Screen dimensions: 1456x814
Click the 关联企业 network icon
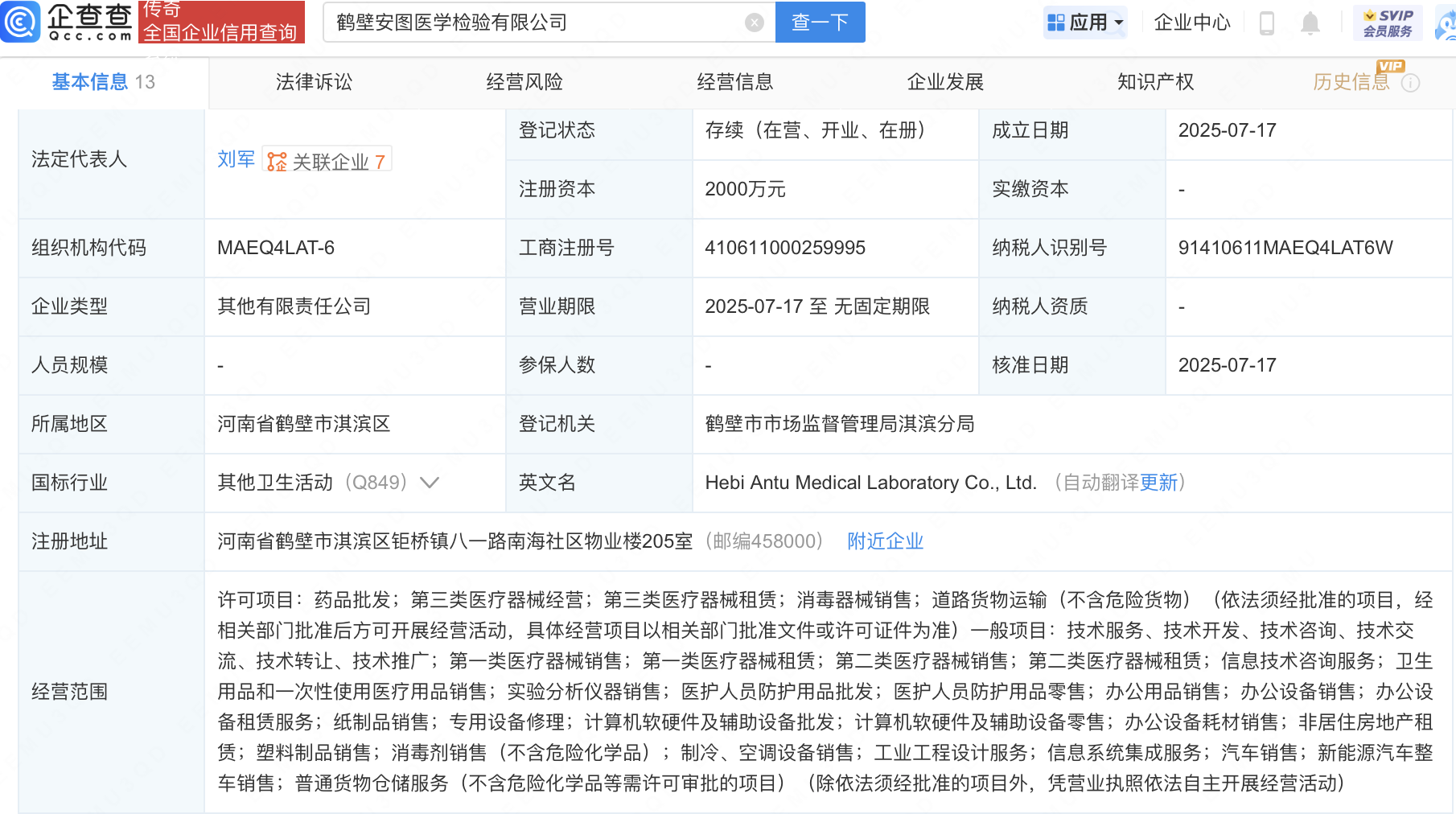pyautogui.click(x=277, y=162)
